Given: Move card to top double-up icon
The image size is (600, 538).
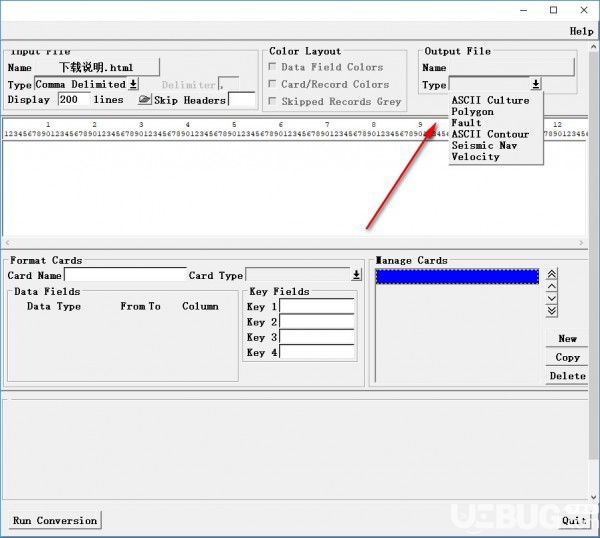Looking at the screenshot, I should click(x=551, y=274).
